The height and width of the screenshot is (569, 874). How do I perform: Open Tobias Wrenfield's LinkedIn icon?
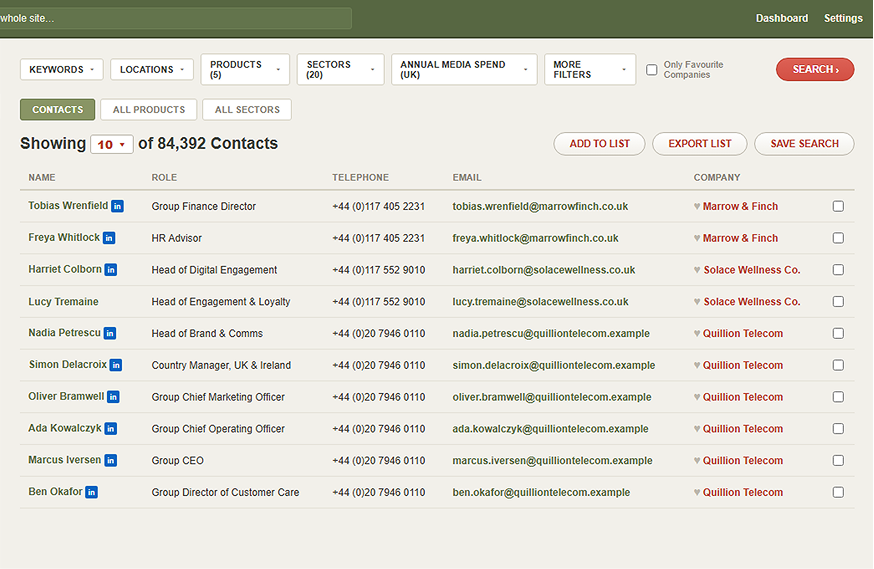117,206
